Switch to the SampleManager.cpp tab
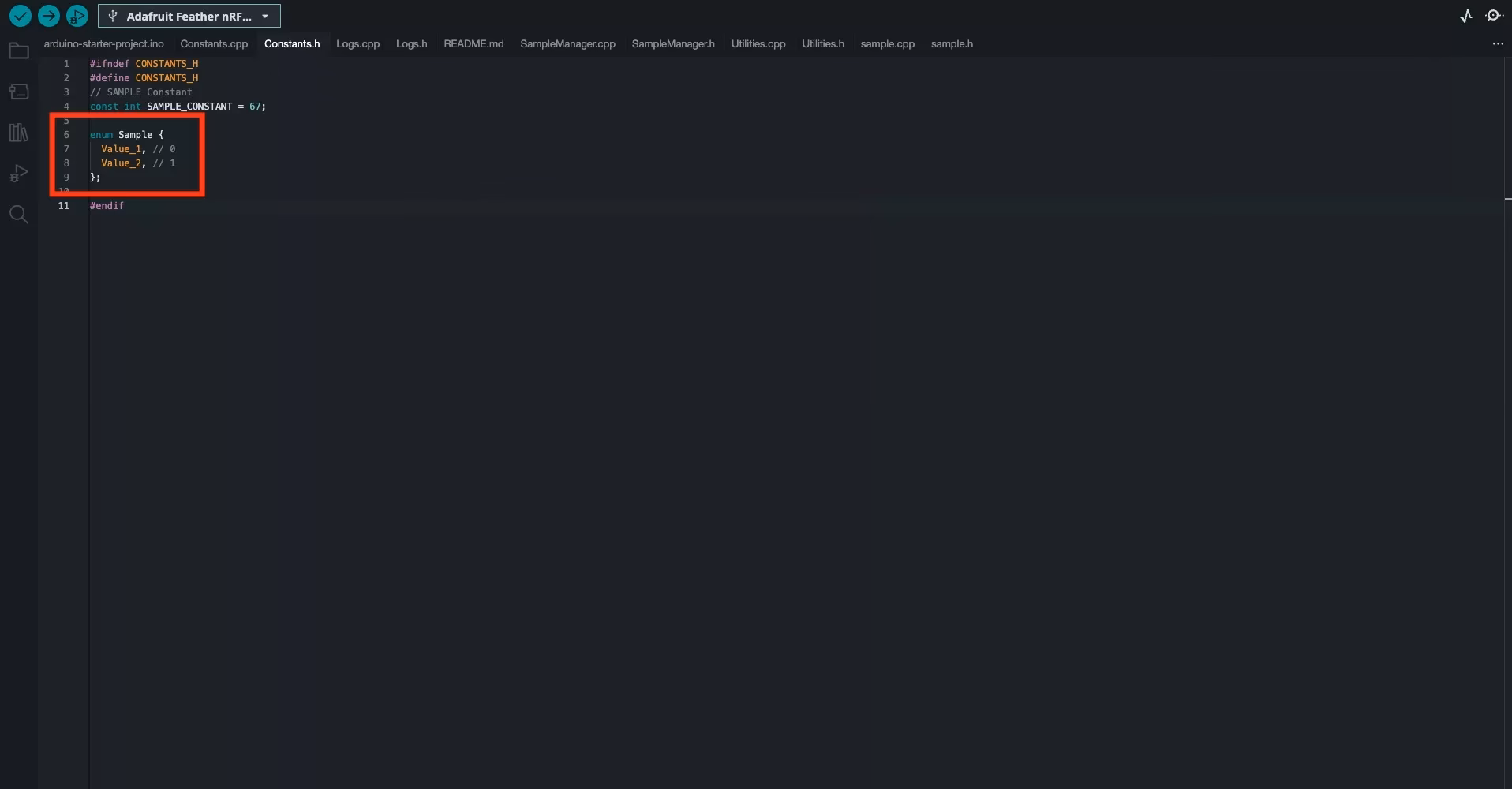1512x789 pixels. pos(567,43)
